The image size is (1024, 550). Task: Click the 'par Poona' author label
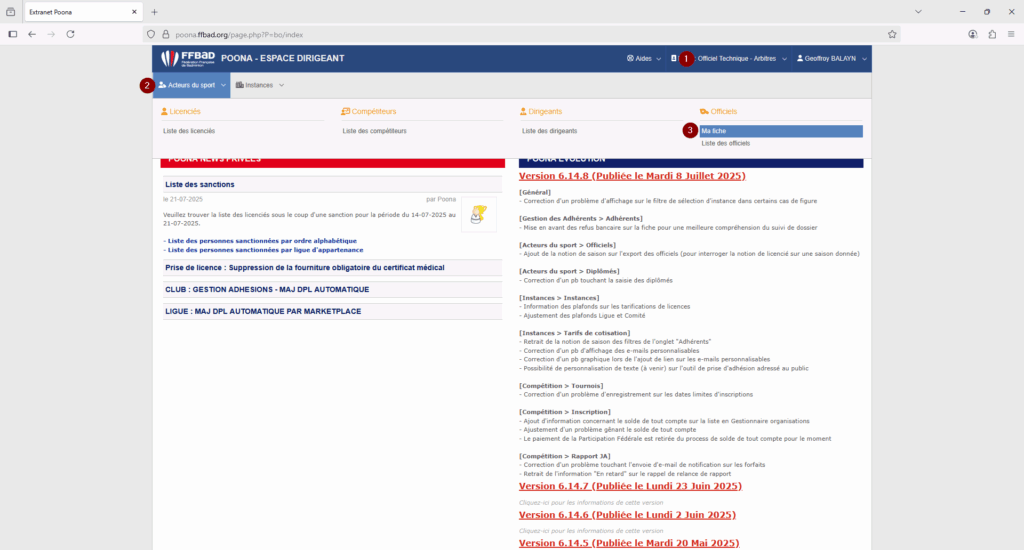click(x=441, y=199)
